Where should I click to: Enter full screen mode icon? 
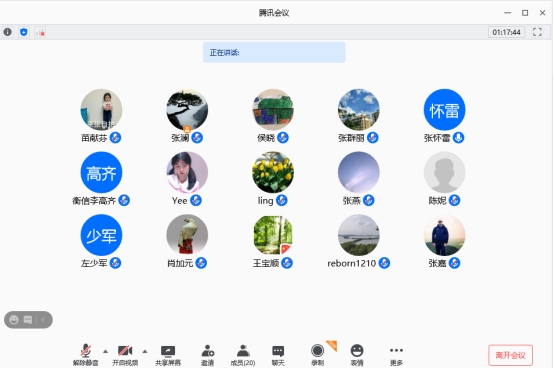pos(537,32)
